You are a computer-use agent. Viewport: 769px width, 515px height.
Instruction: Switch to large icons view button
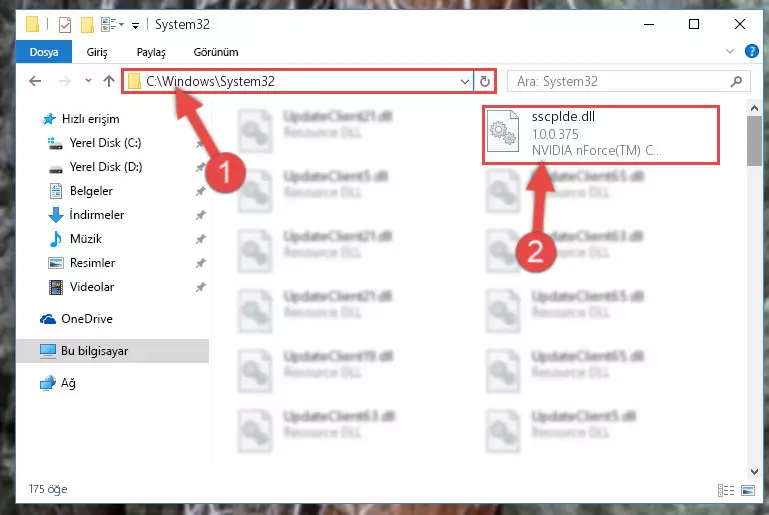(x=748, y=490)
